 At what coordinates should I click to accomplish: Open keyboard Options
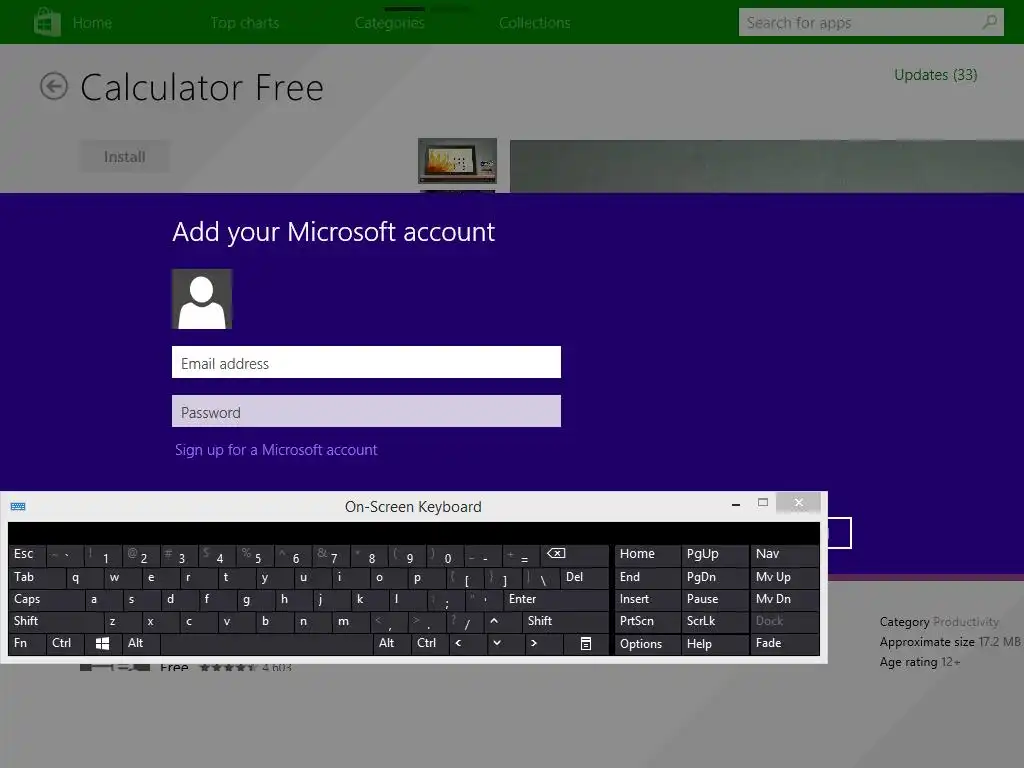647,644
